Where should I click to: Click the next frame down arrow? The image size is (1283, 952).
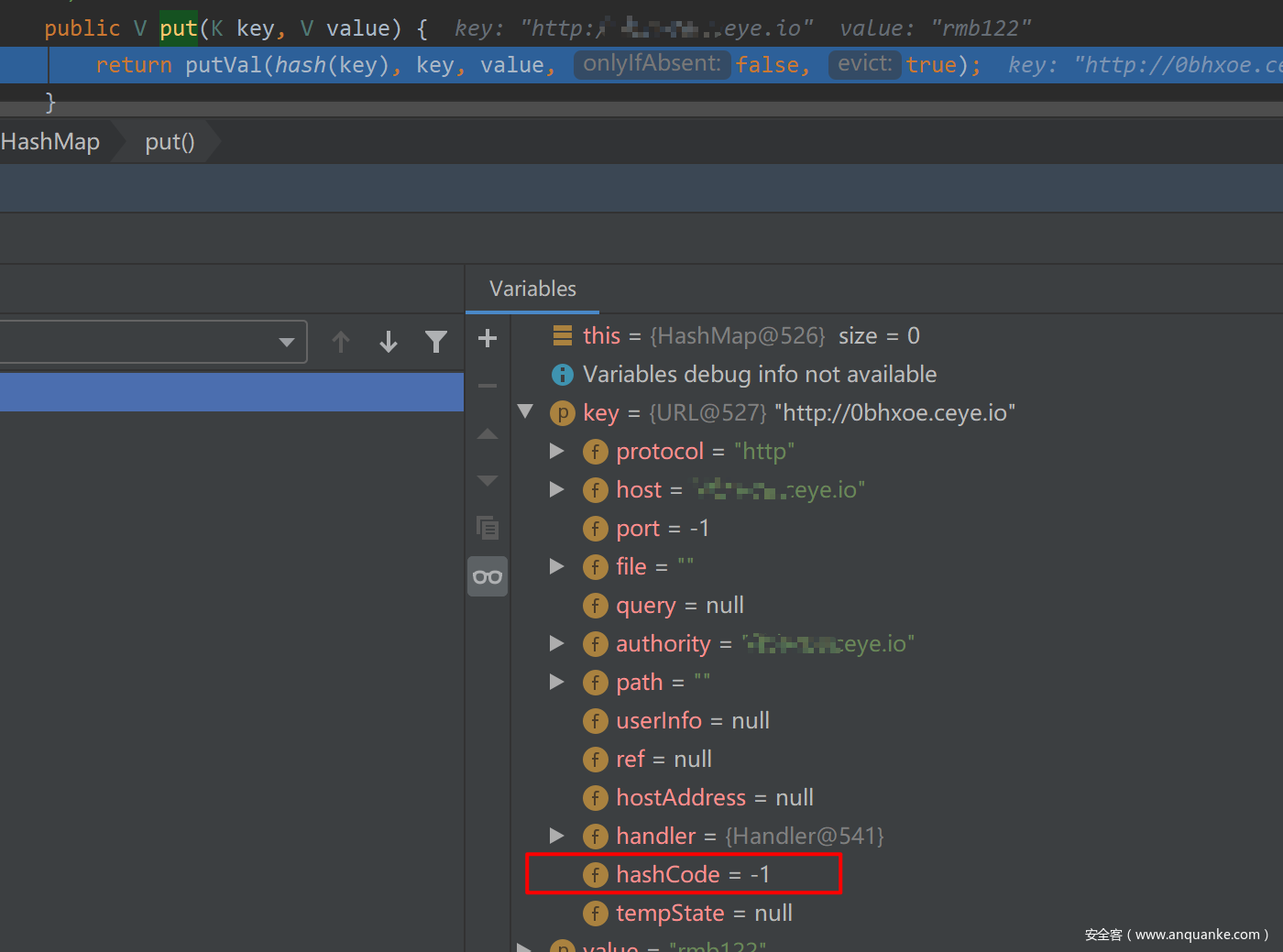(x=389, y=342)
